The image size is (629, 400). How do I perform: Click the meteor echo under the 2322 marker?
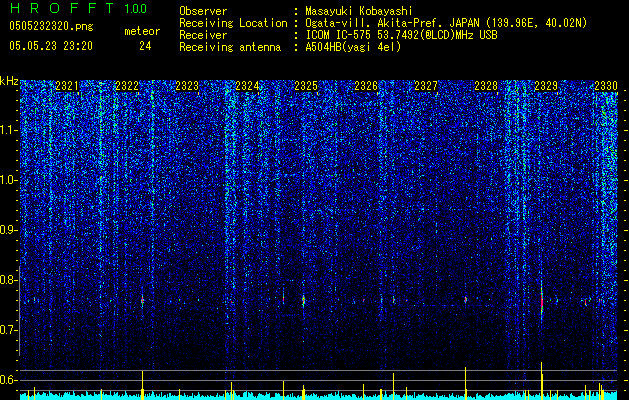pyautogui.click(x=142, y=300)
